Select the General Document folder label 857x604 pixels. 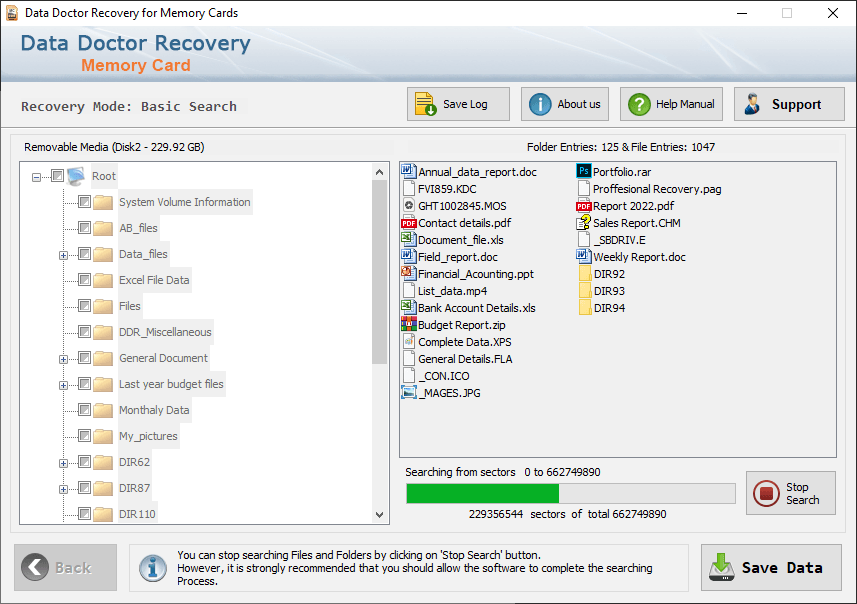coord(163,358)
